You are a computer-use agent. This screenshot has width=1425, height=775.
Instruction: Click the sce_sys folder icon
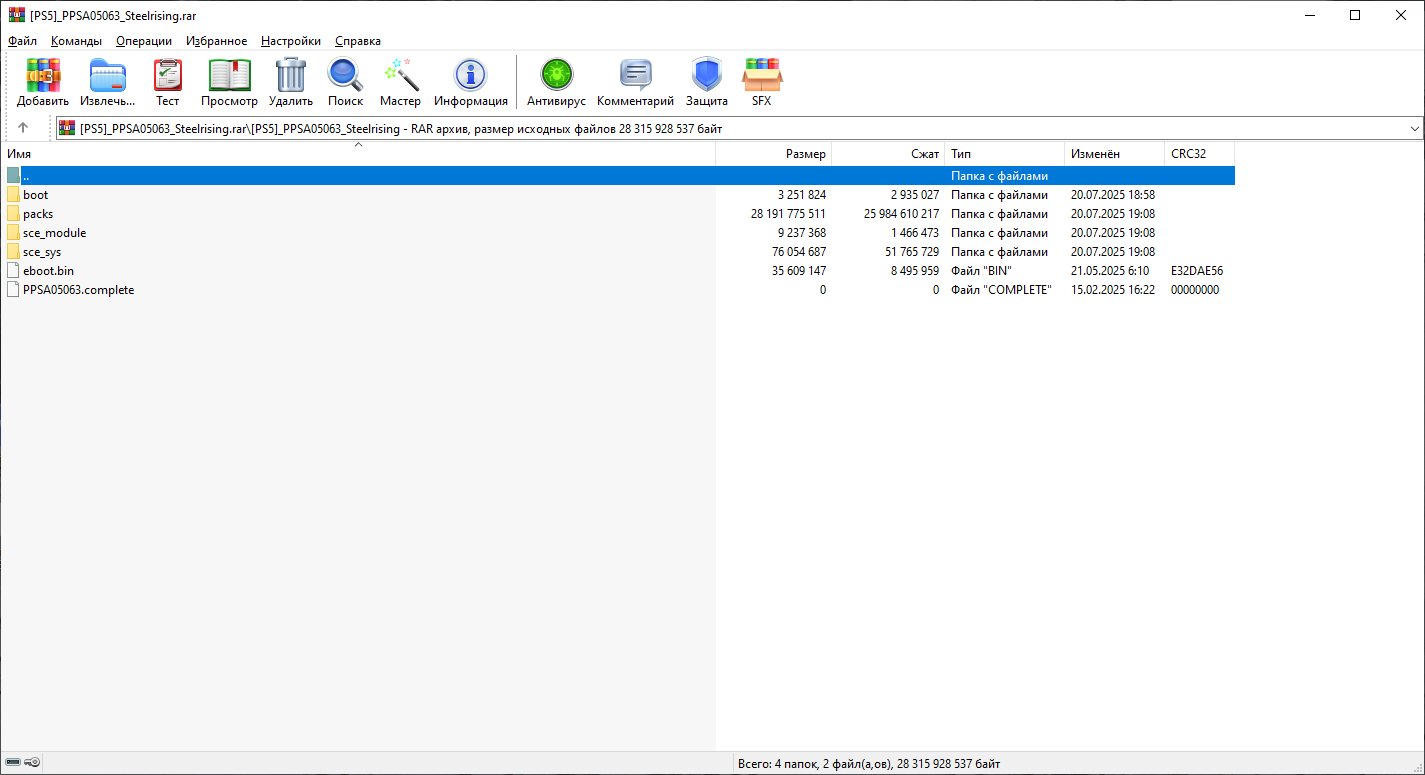pos(13,252)
